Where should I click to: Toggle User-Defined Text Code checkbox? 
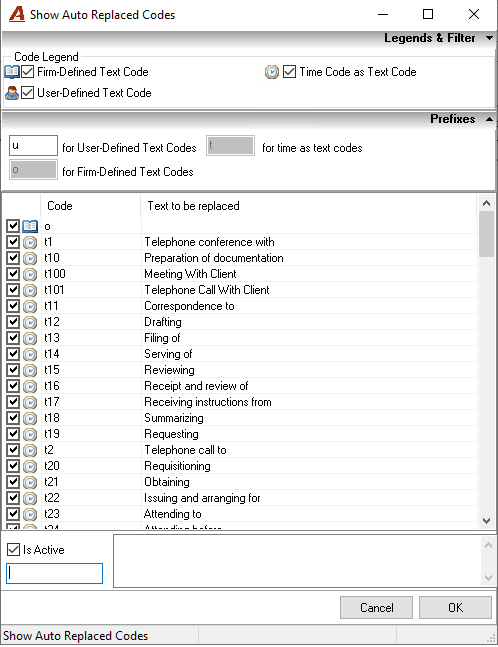(x=28, y=92)
